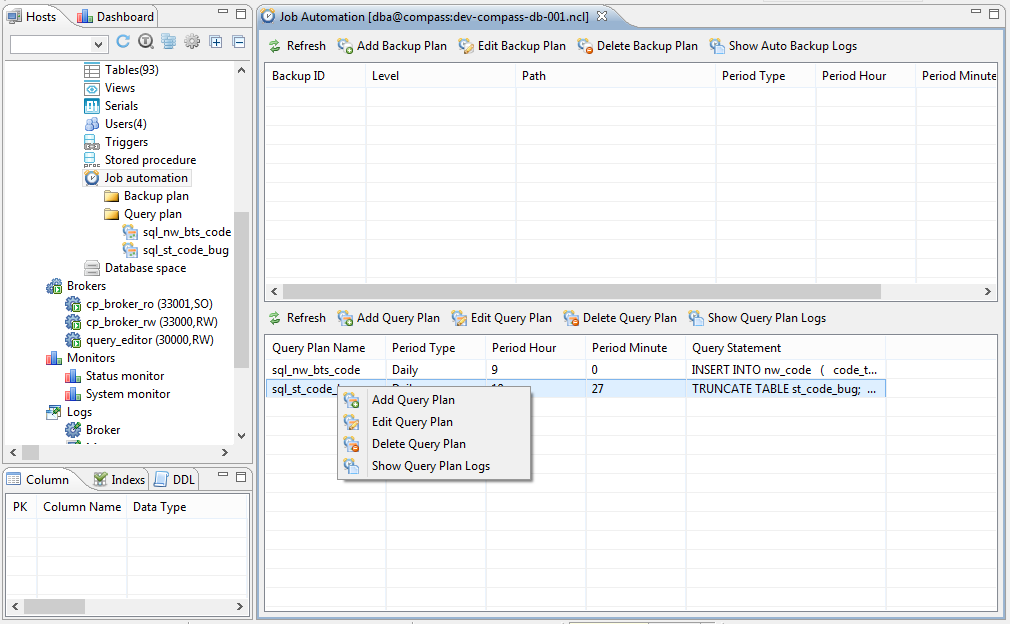Click the Query Statement column header
This screenshot has width=1010, height=624.
tap(736, 348)
